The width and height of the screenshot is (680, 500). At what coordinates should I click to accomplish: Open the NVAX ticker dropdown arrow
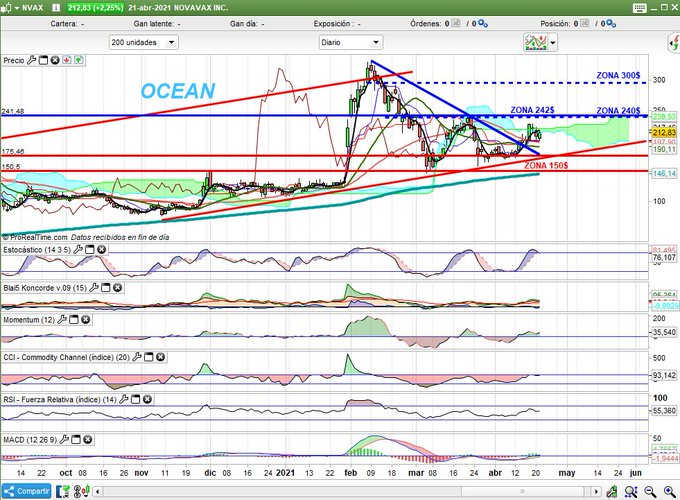click(x=17, y=8)
